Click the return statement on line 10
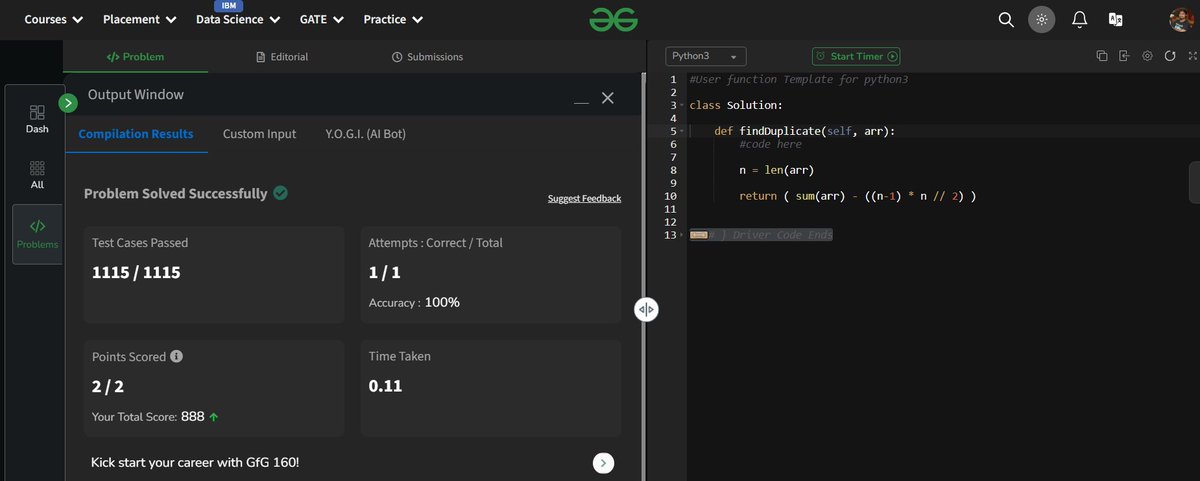1200x481 pixels. point(857,196)
